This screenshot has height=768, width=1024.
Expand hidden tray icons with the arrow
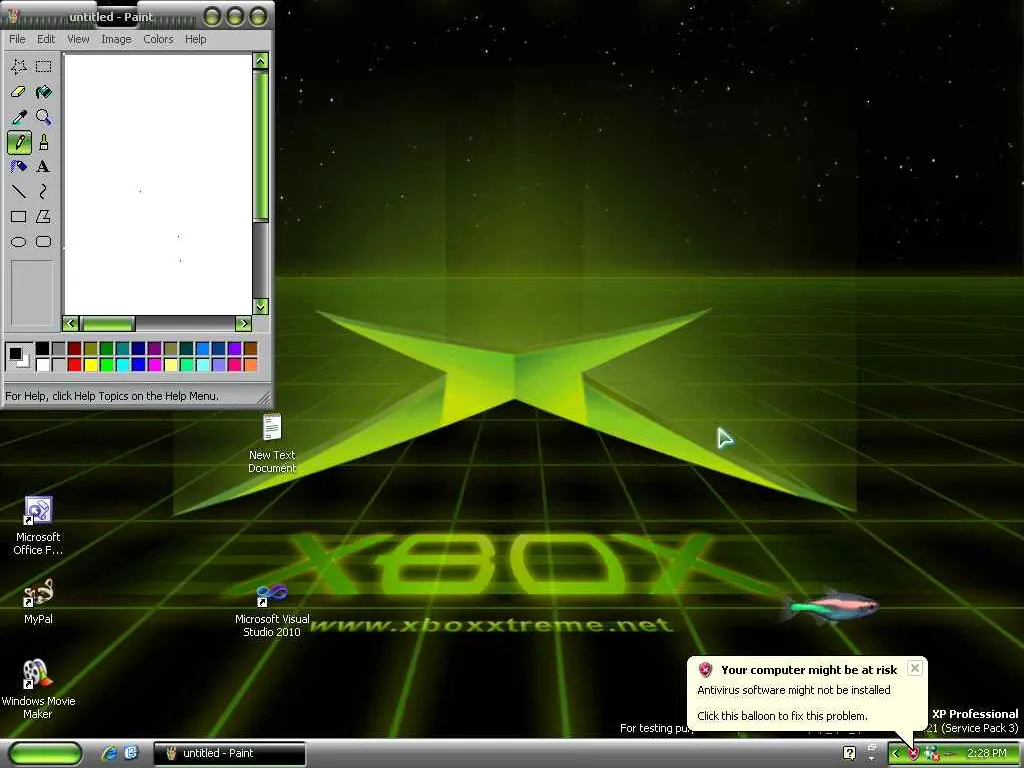(x=895, y=754)
